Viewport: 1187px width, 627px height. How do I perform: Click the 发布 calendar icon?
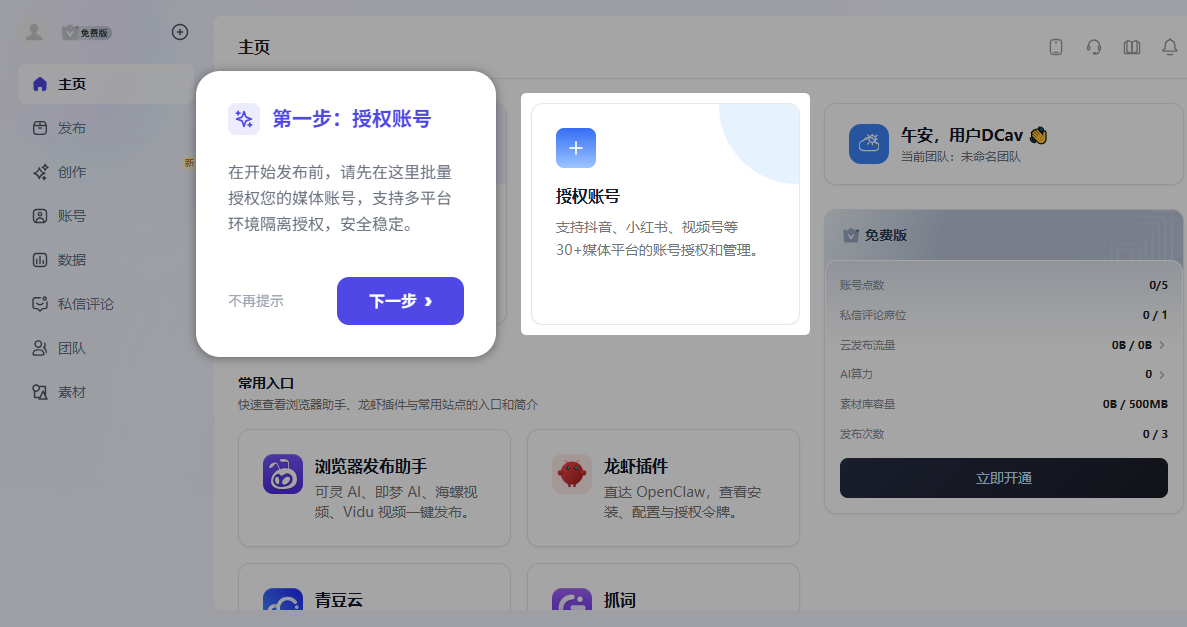coord(40,128)
